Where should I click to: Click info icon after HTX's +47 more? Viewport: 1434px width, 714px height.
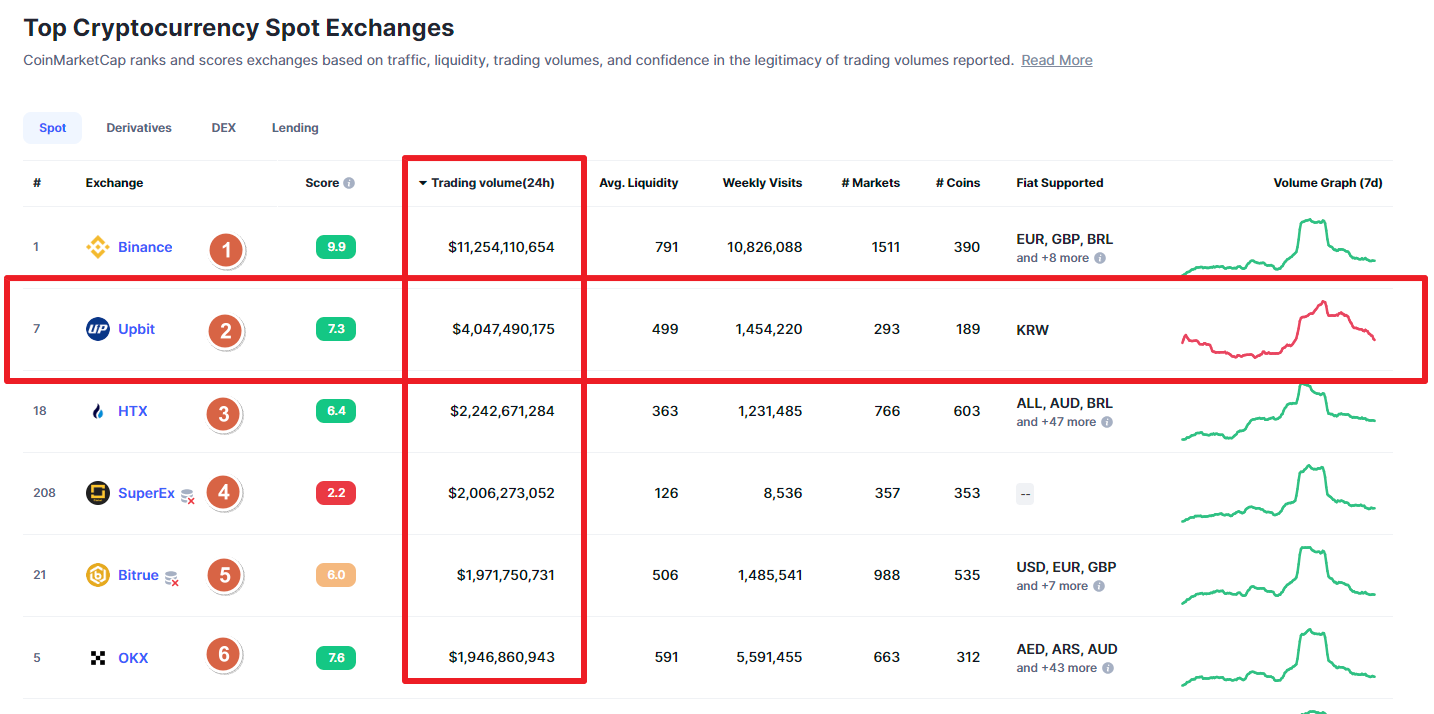(x=1106, y=422)
